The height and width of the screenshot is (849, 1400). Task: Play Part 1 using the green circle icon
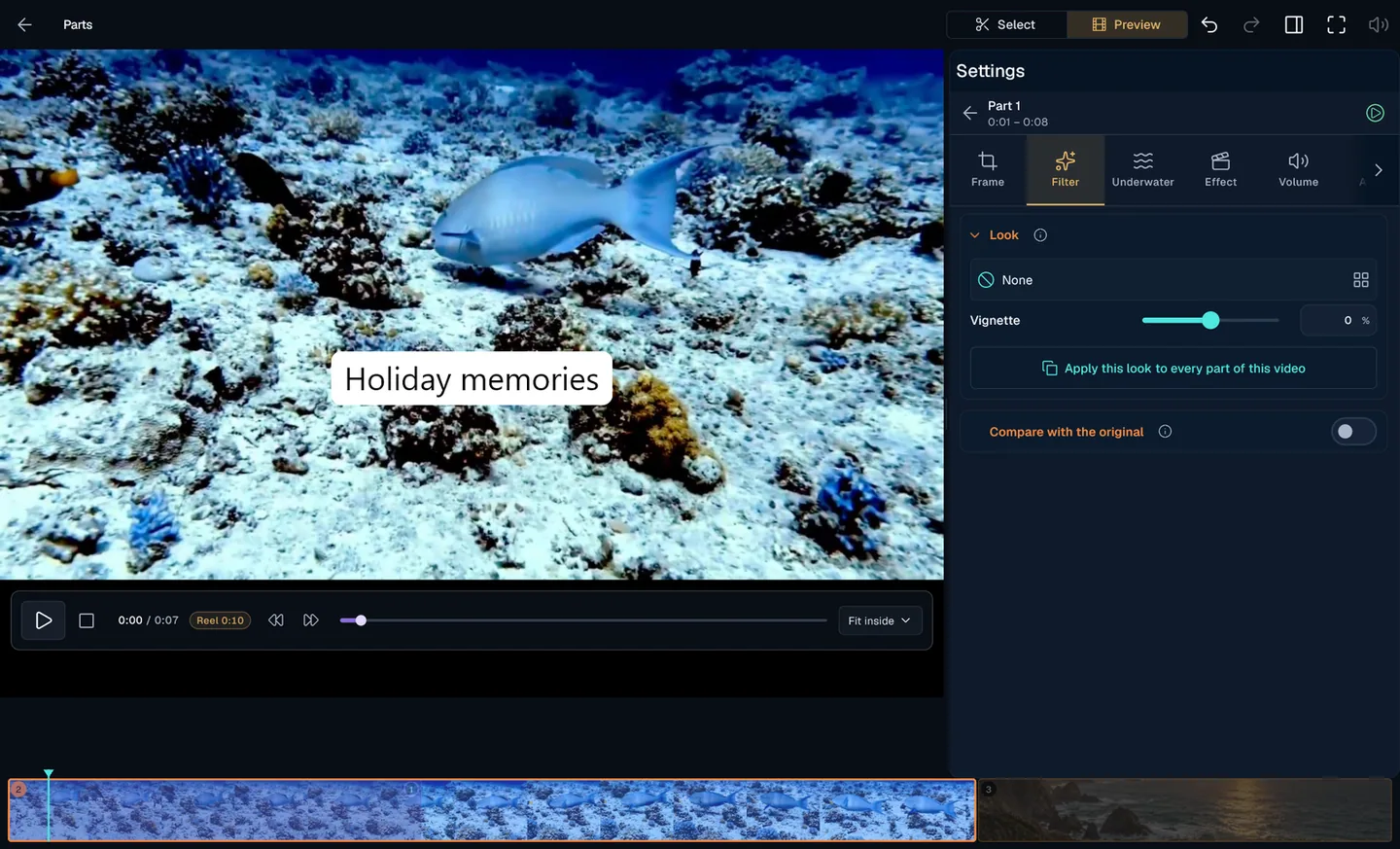point(1375,113)
